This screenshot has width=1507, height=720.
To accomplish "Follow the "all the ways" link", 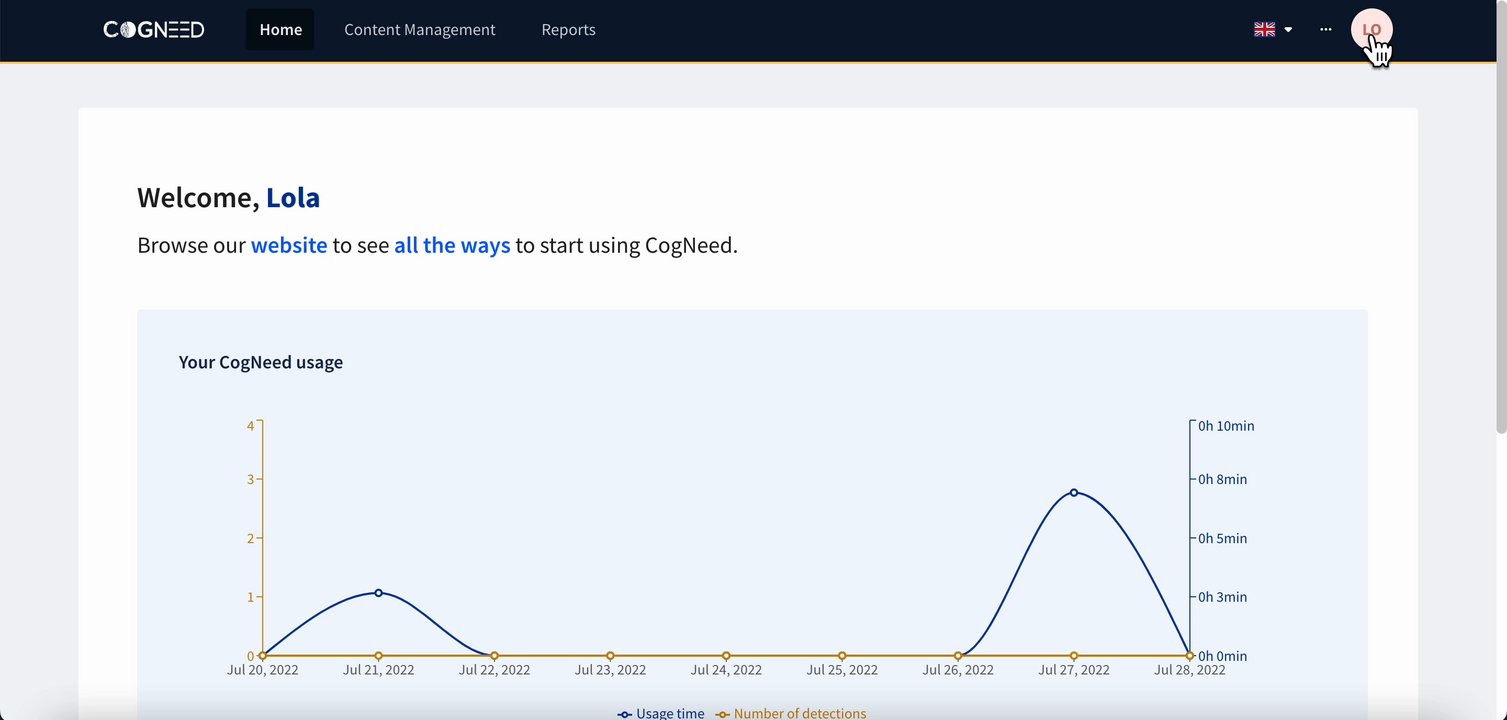I will 452,245.
